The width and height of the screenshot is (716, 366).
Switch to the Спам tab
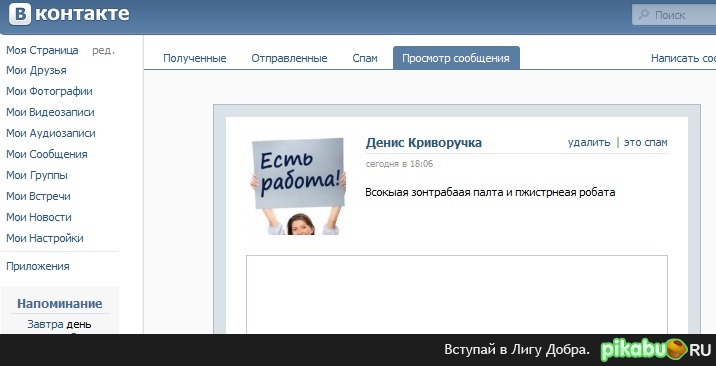point(365,58)
